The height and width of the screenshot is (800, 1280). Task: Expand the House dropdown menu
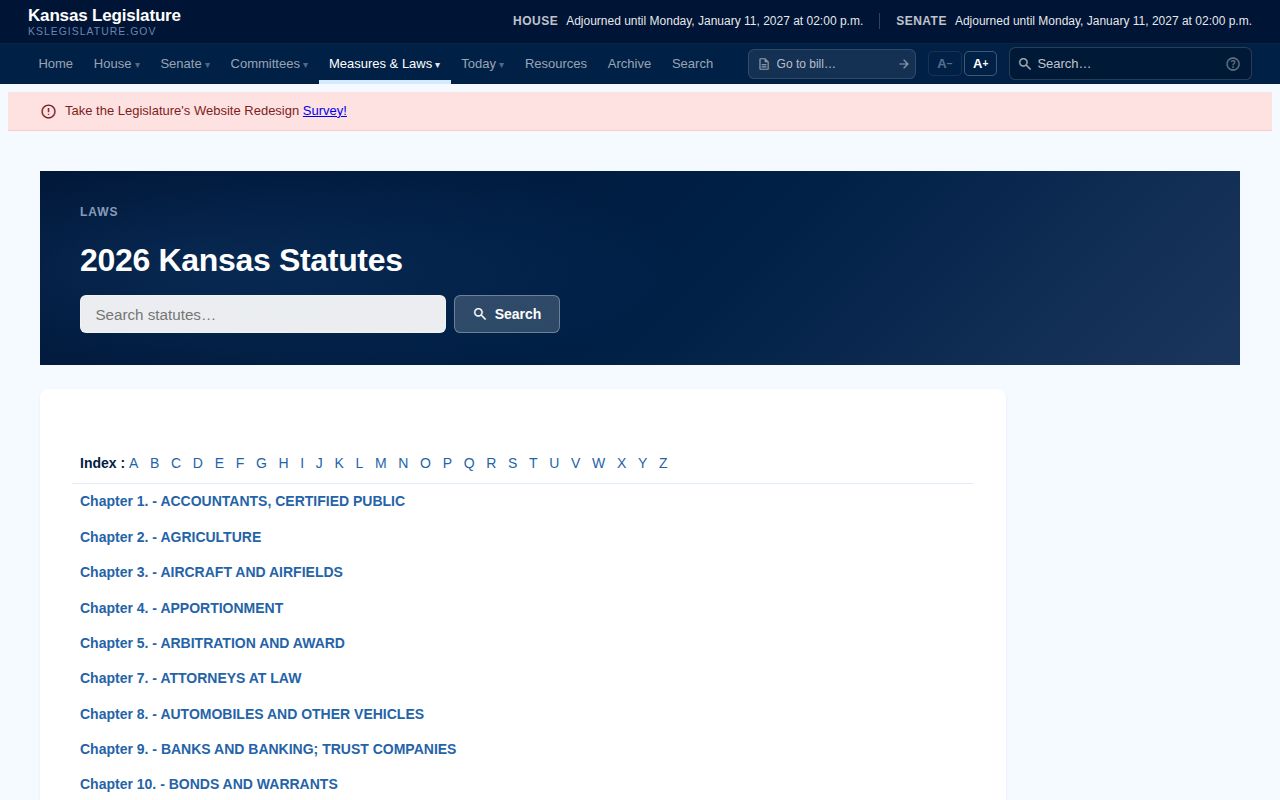pos(117,64)
